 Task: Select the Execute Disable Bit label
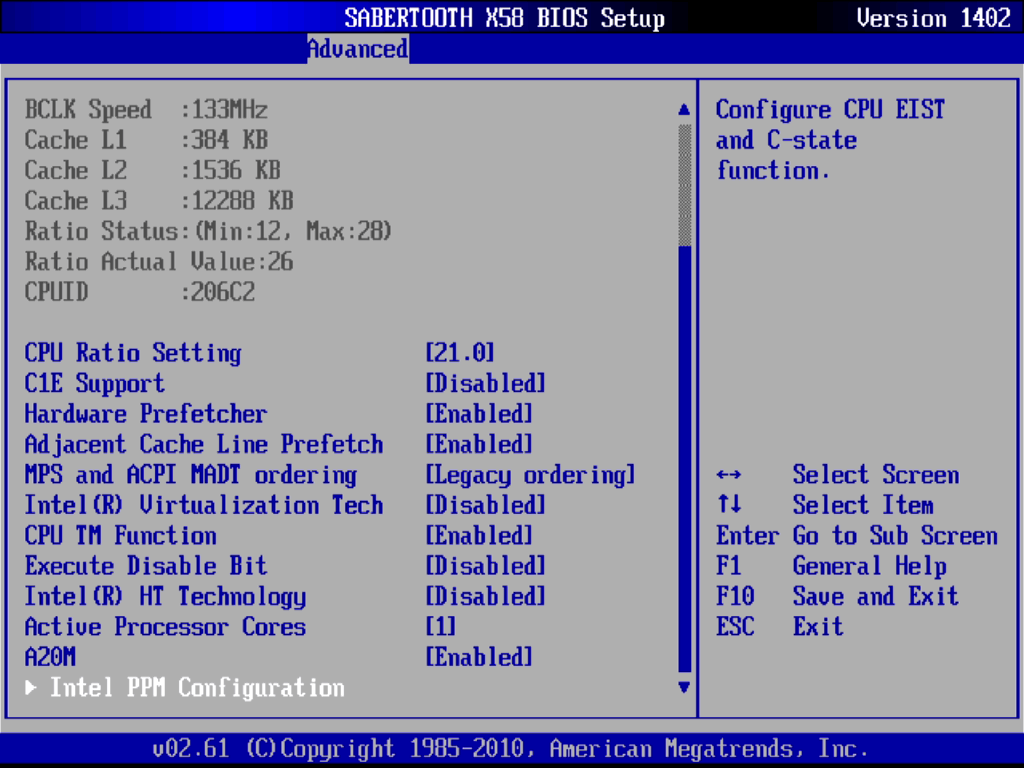click(146, 566)
